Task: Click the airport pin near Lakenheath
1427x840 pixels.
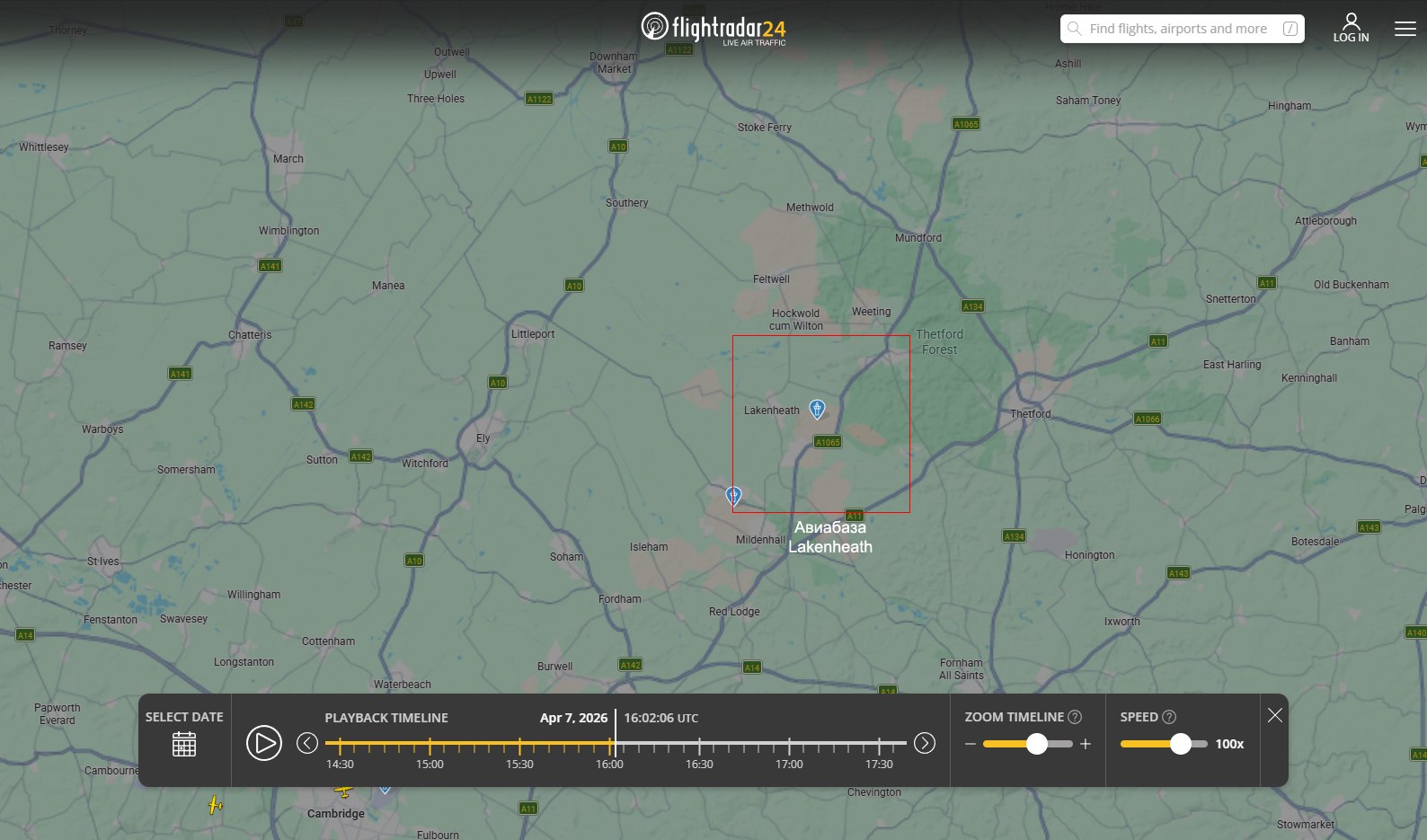Action: click(x=817, y=409)
